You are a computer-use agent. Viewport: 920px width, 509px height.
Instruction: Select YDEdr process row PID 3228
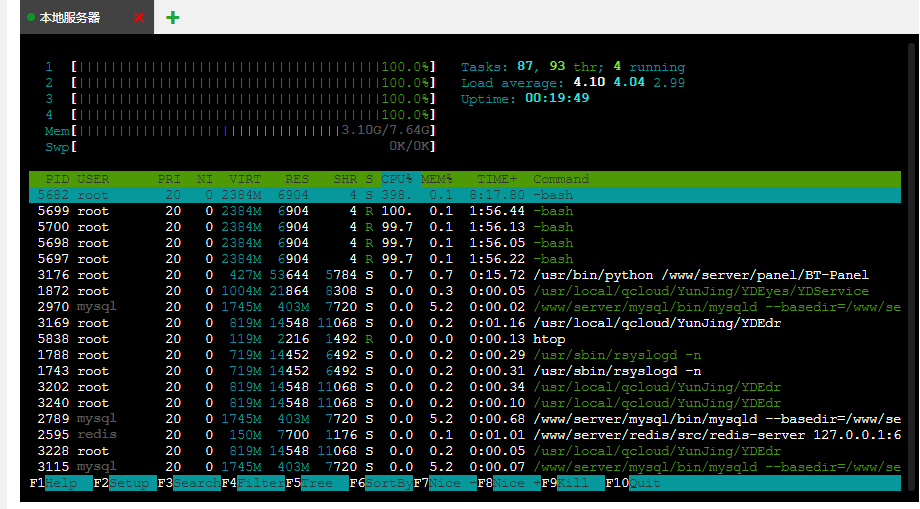click(x=465, y=451)
